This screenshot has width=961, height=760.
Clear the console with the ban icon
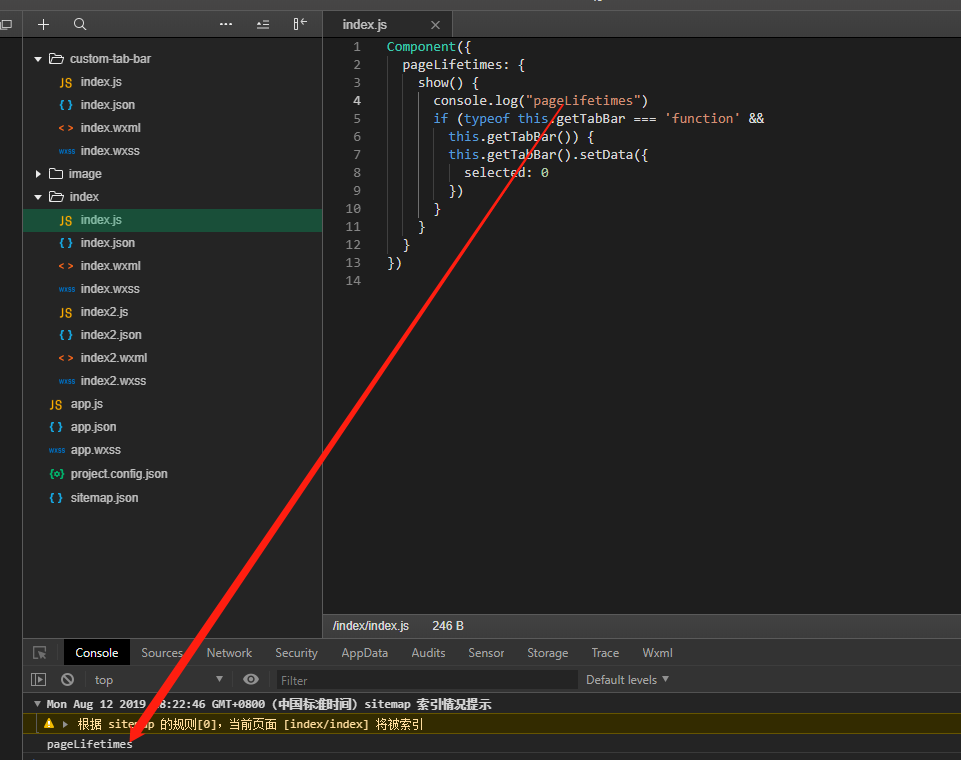click(67, 680)
